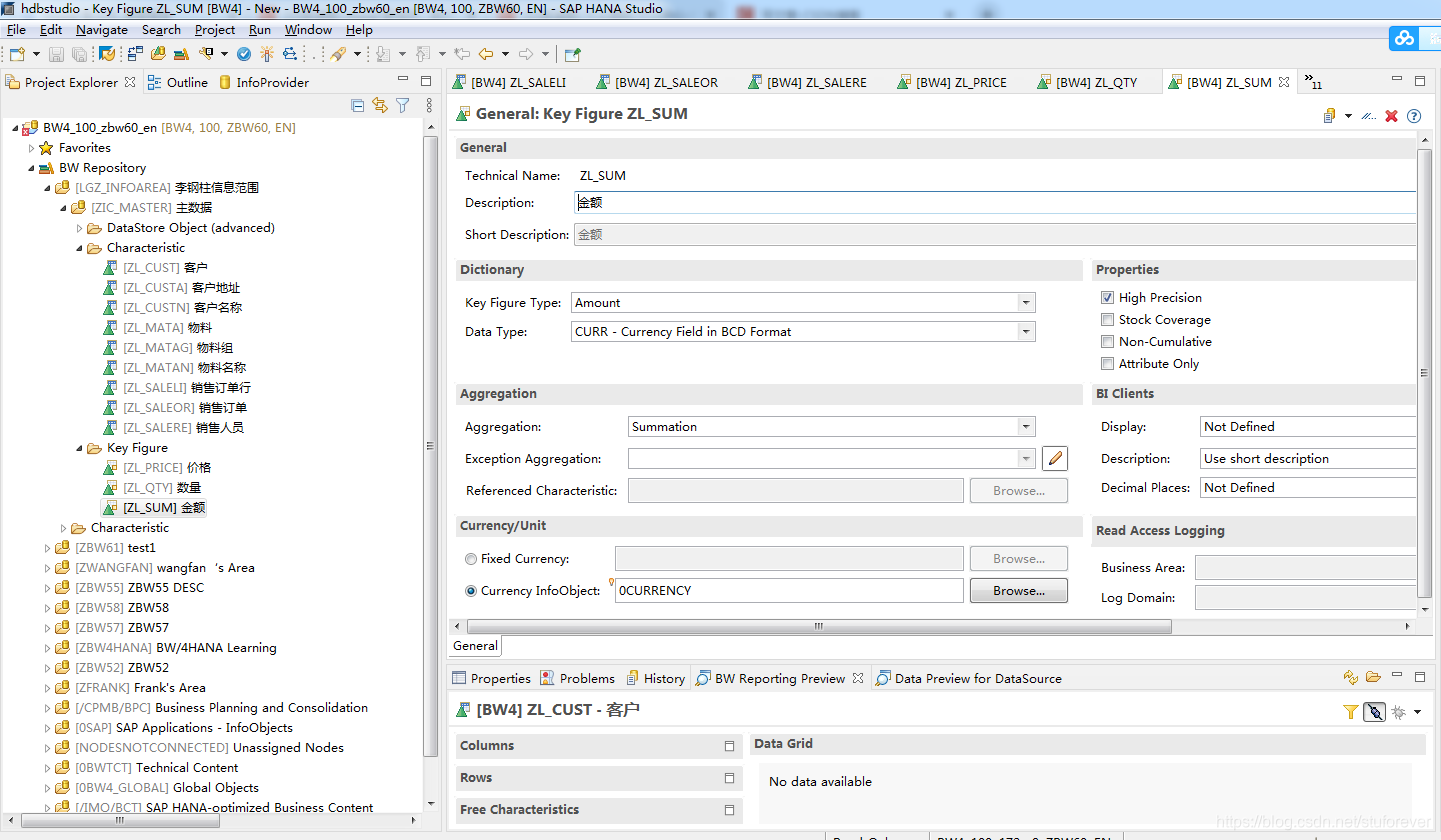This screenshot has height=840, width=1441.
Task: Click the blue cloud icon at top right
Action: [x=1405, y=38]
